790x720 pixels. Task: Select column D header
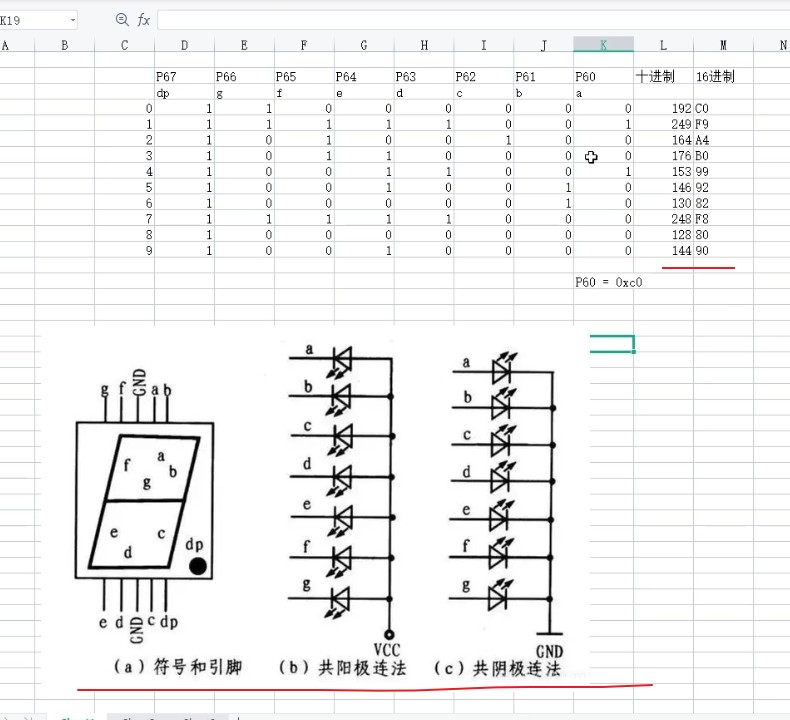(184, 45)
